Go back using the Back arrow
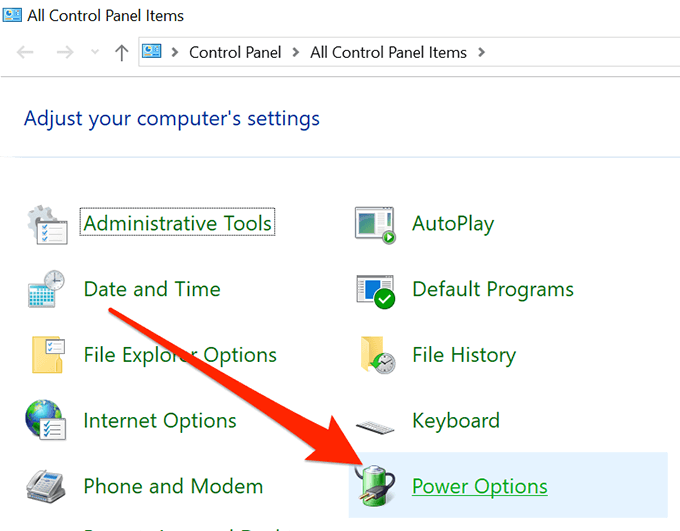This screenshot has width=680, height=531. [26, 53]
